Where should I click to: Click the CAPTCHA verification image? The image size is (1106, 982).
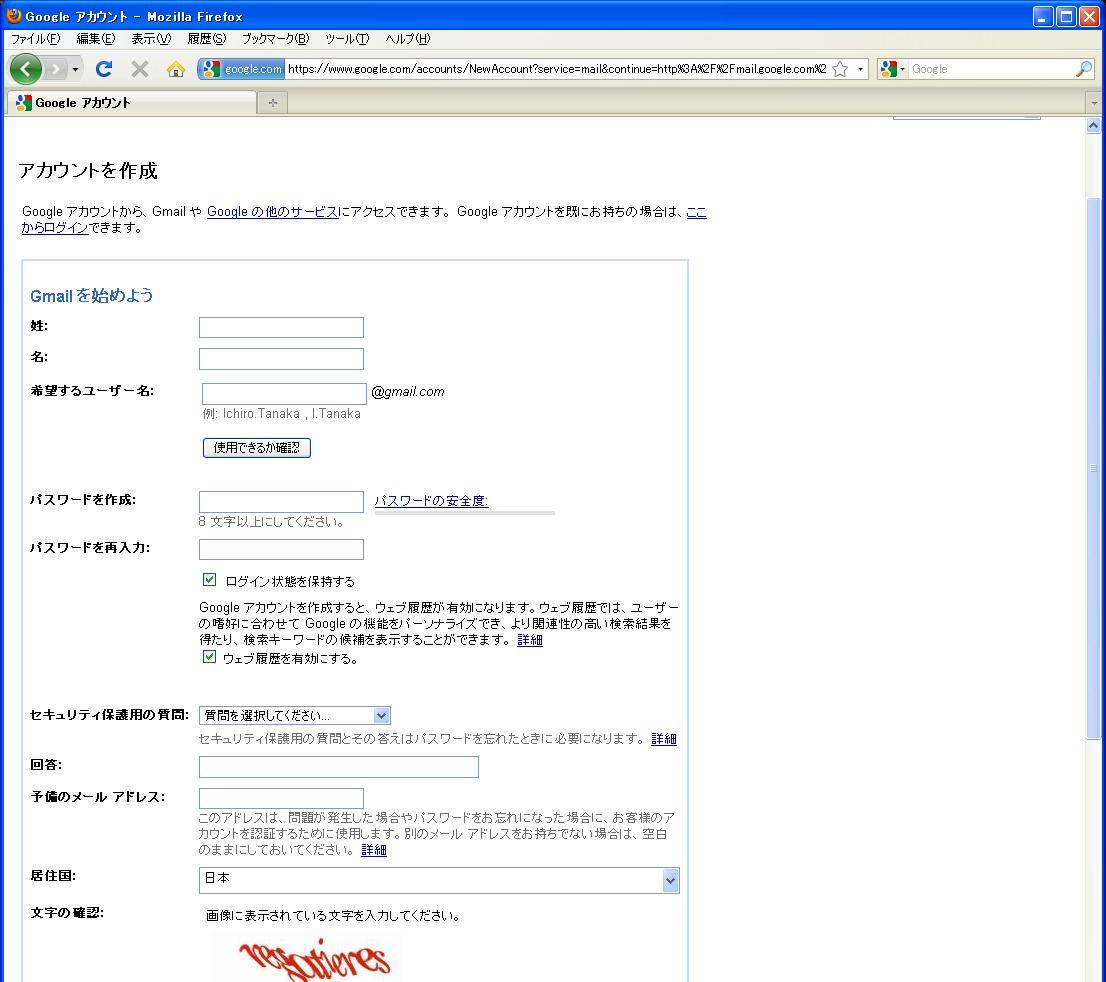tap(315, 959)
